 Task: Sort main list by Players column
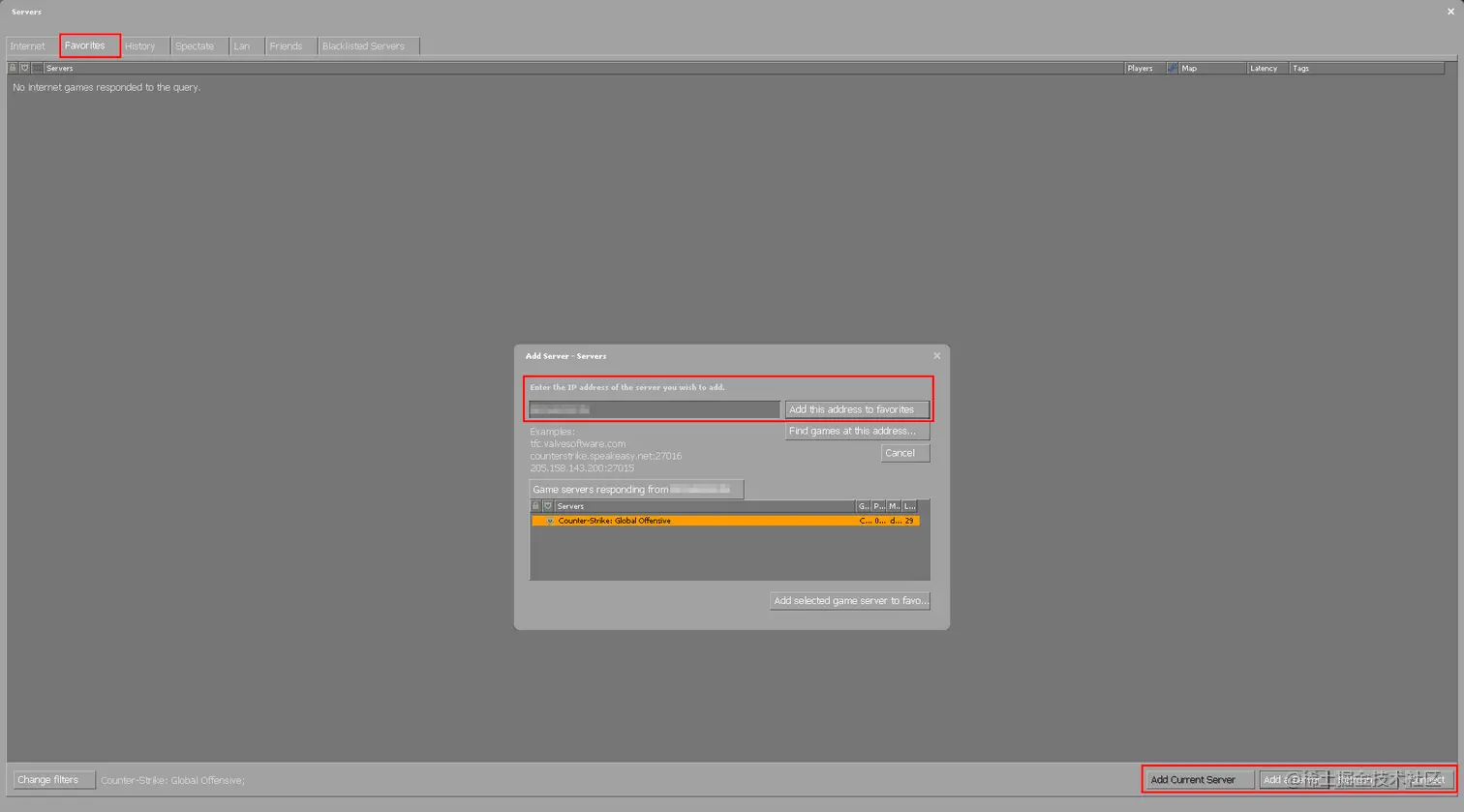coord(1144,69)
